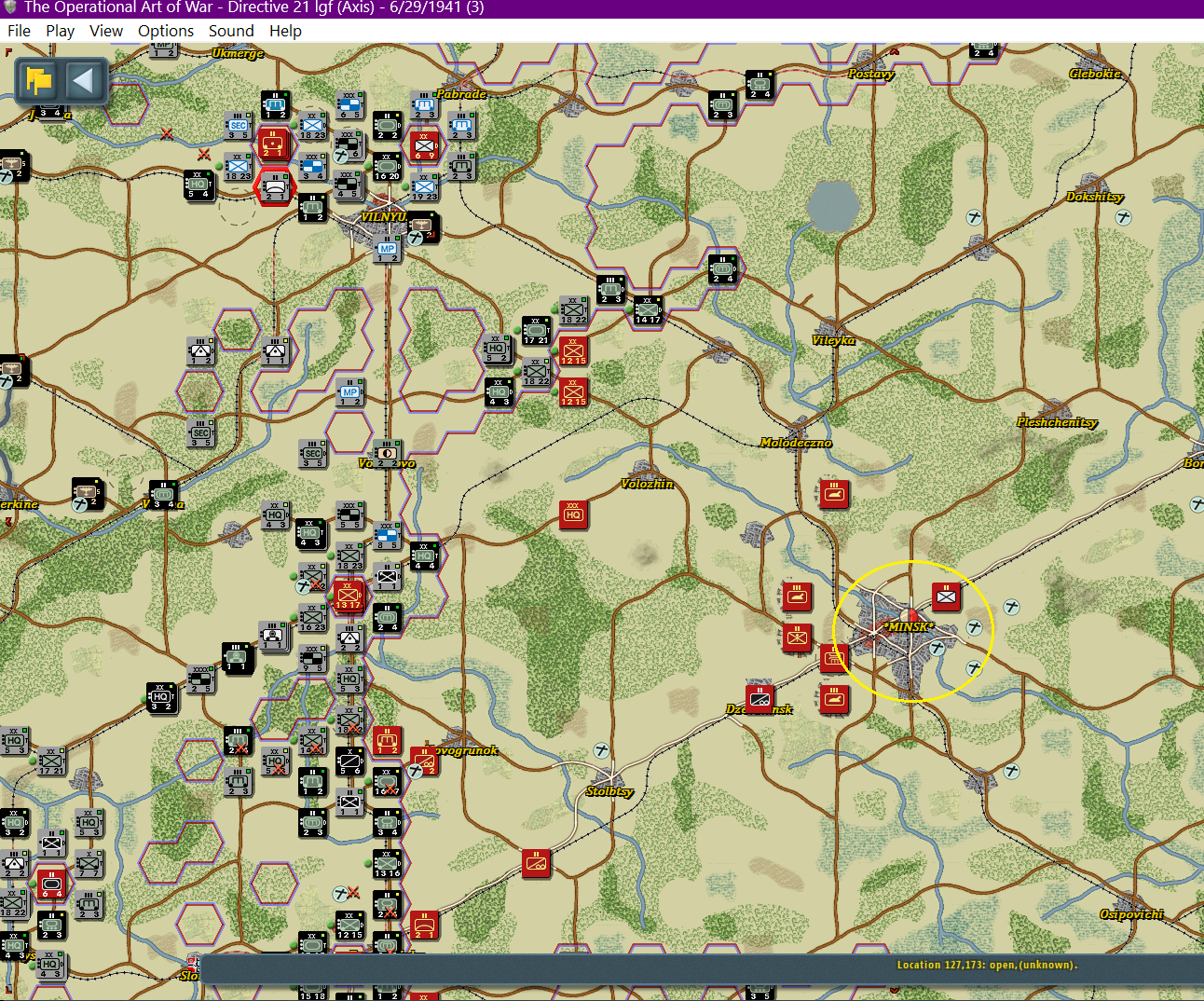Open the Sound menu
This screenshot has width=1204, height=1001.
point(231,31)
